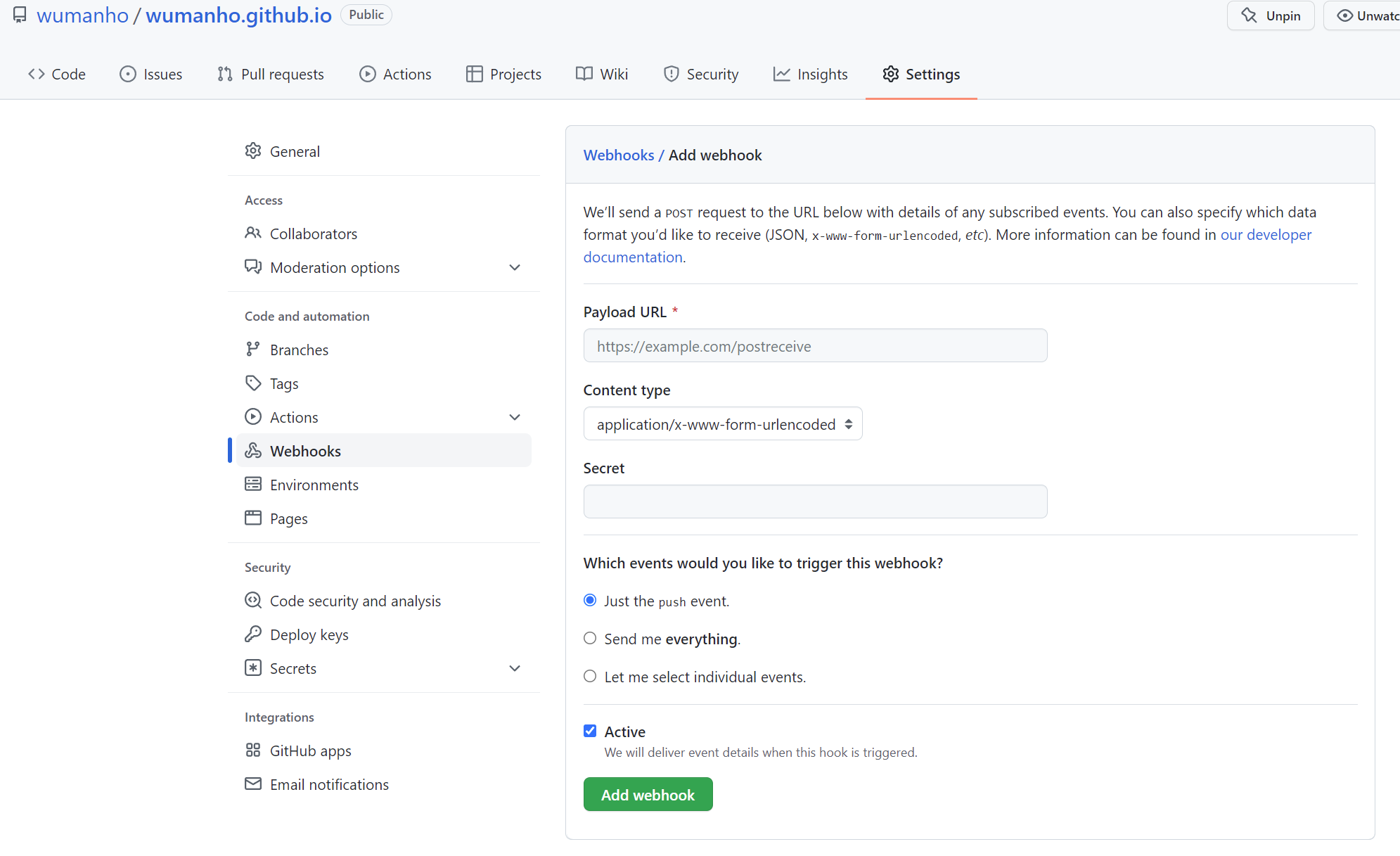Switch to the Insights tab

[810, 75]
